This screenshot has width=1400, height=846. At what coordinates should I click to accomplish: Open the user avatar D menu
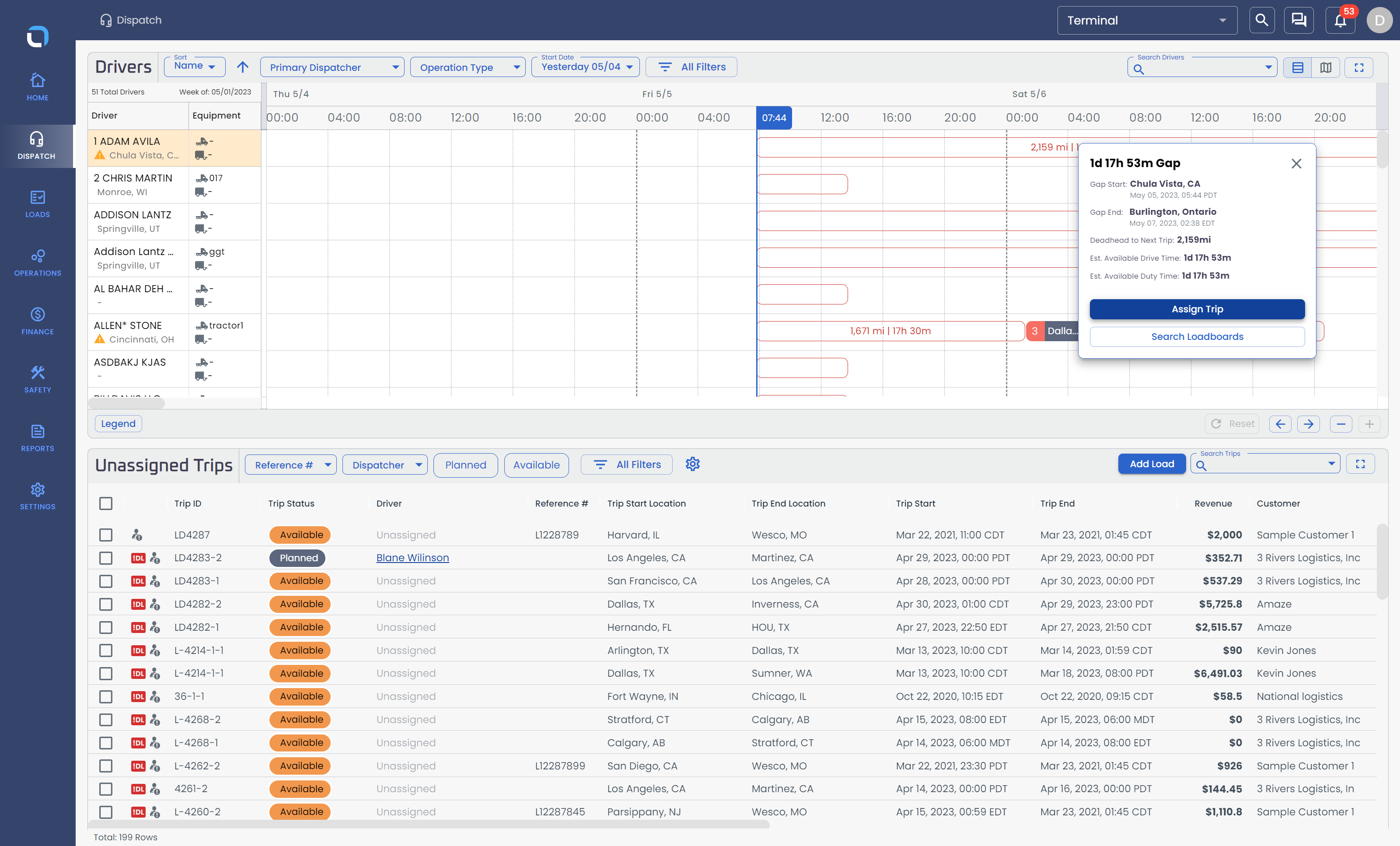point(1379,21)
